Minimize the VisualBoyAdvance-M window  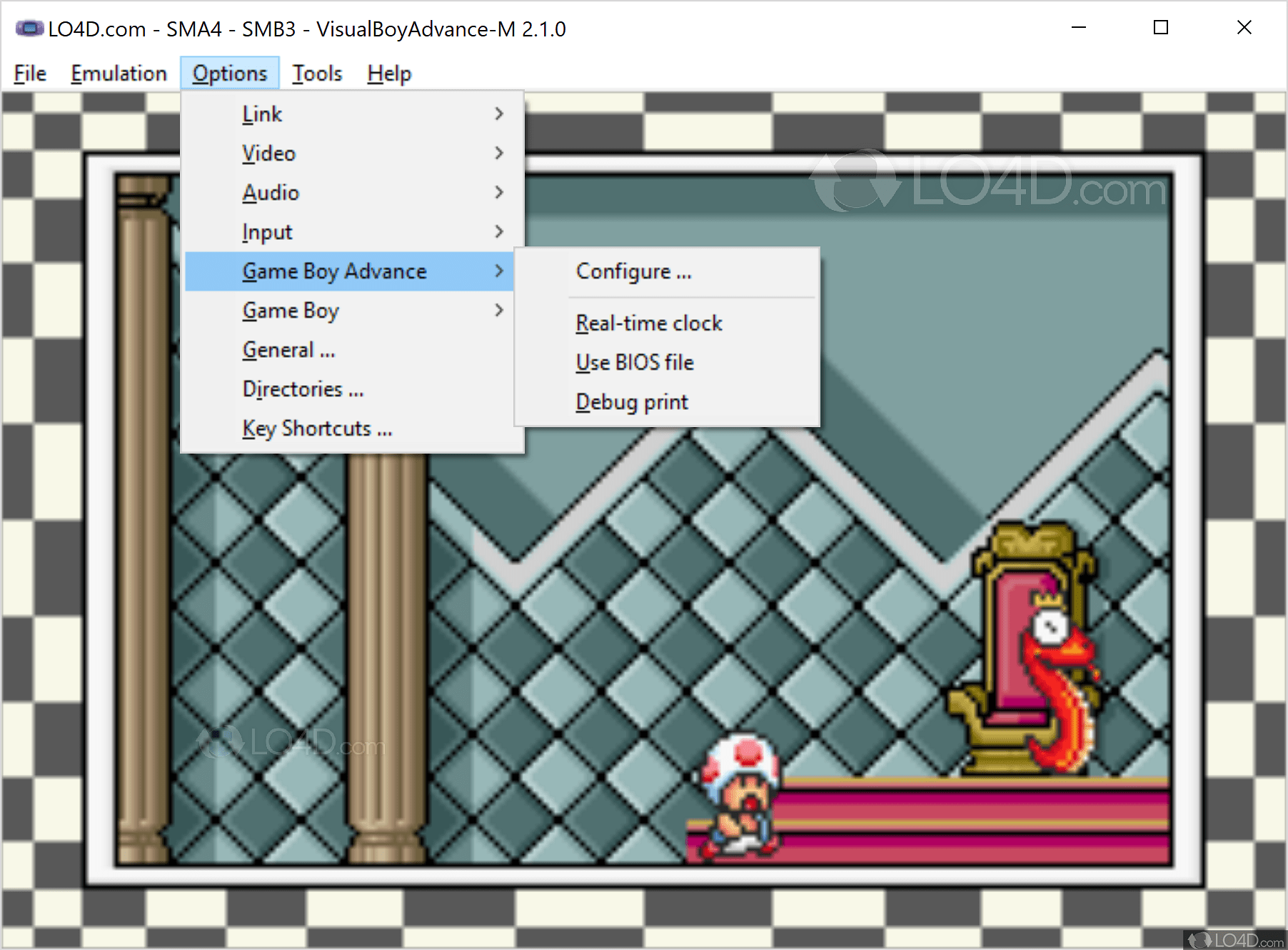(x=1079, y=28)
